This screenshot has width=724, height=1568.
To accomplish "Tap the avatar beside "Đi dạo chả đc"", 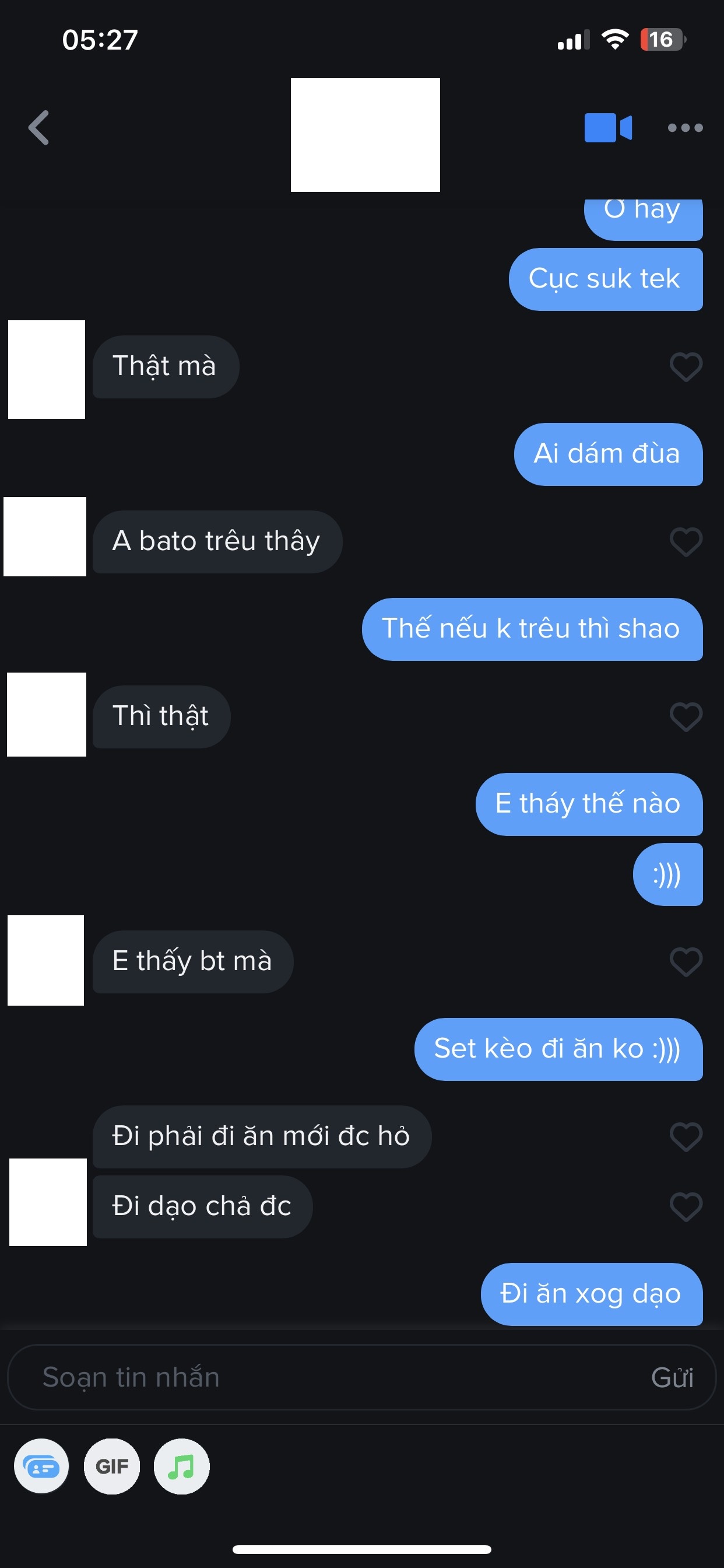I will point(48,1202).
